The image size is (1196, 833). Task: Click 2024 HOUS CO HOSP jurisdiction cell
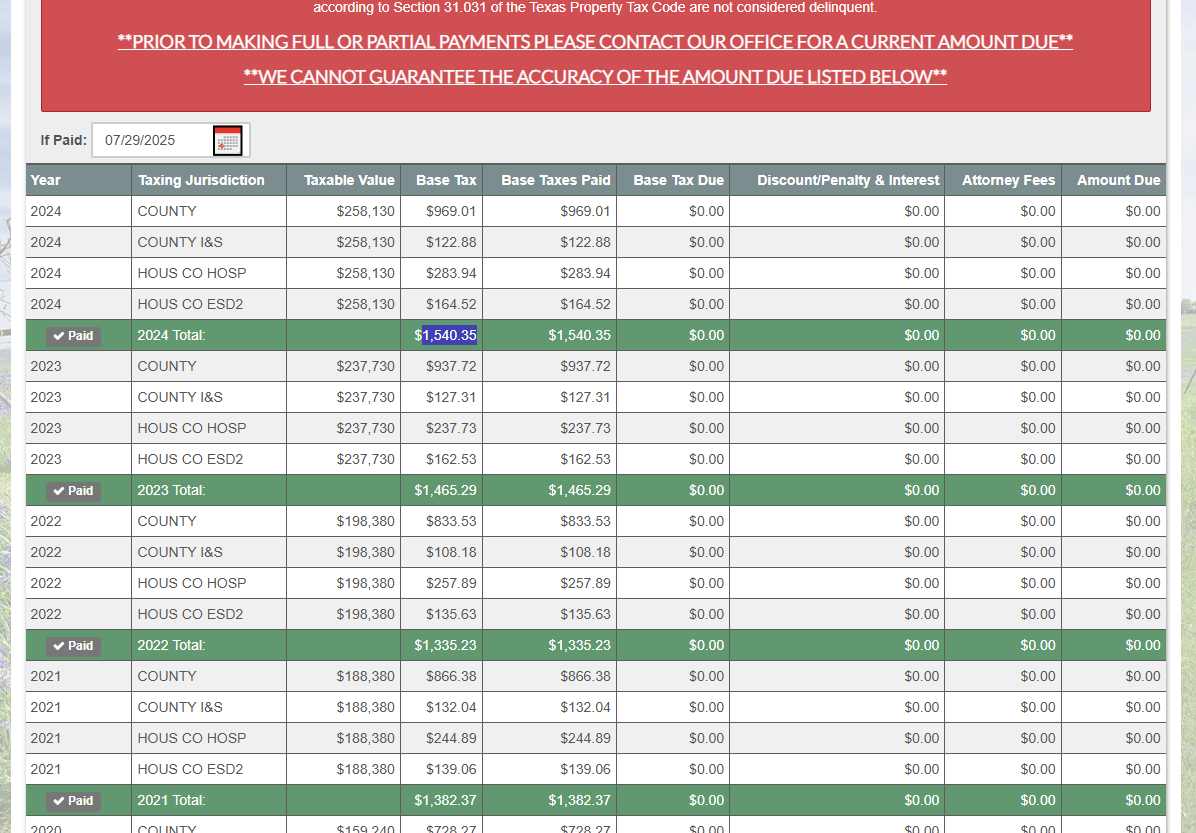192,274
